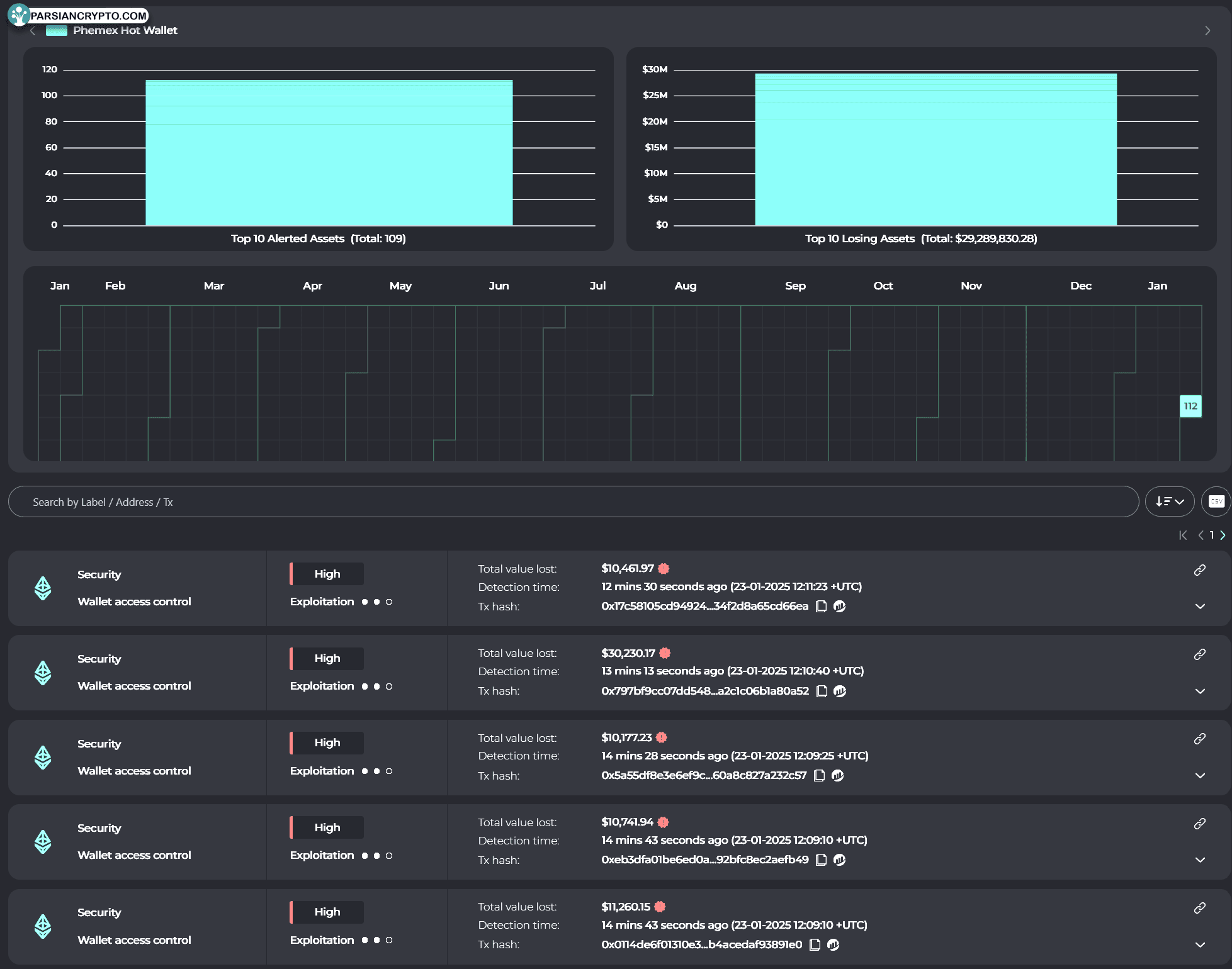Click Phemex Hot Wallet legend label
Viewport: 1232px width, 969px height.
[x=125, y=30]
